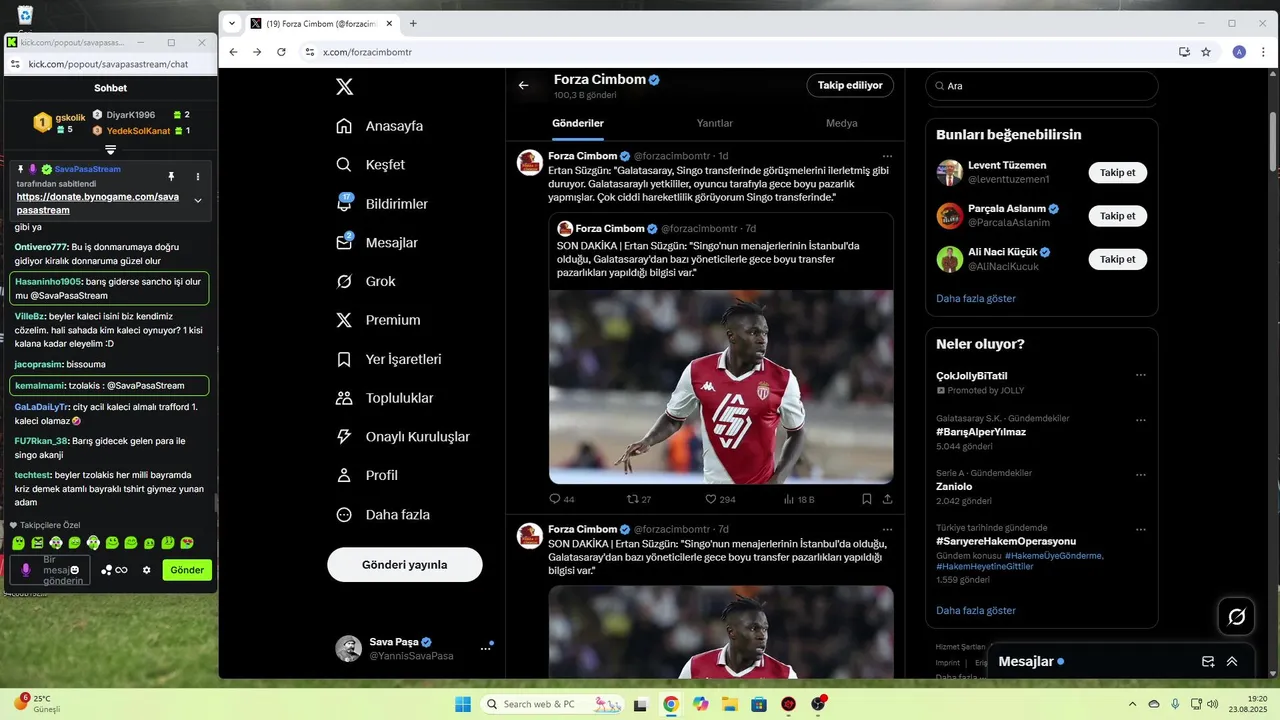
Task: Open emoji picker in Kick chat input
Action: 75,570
